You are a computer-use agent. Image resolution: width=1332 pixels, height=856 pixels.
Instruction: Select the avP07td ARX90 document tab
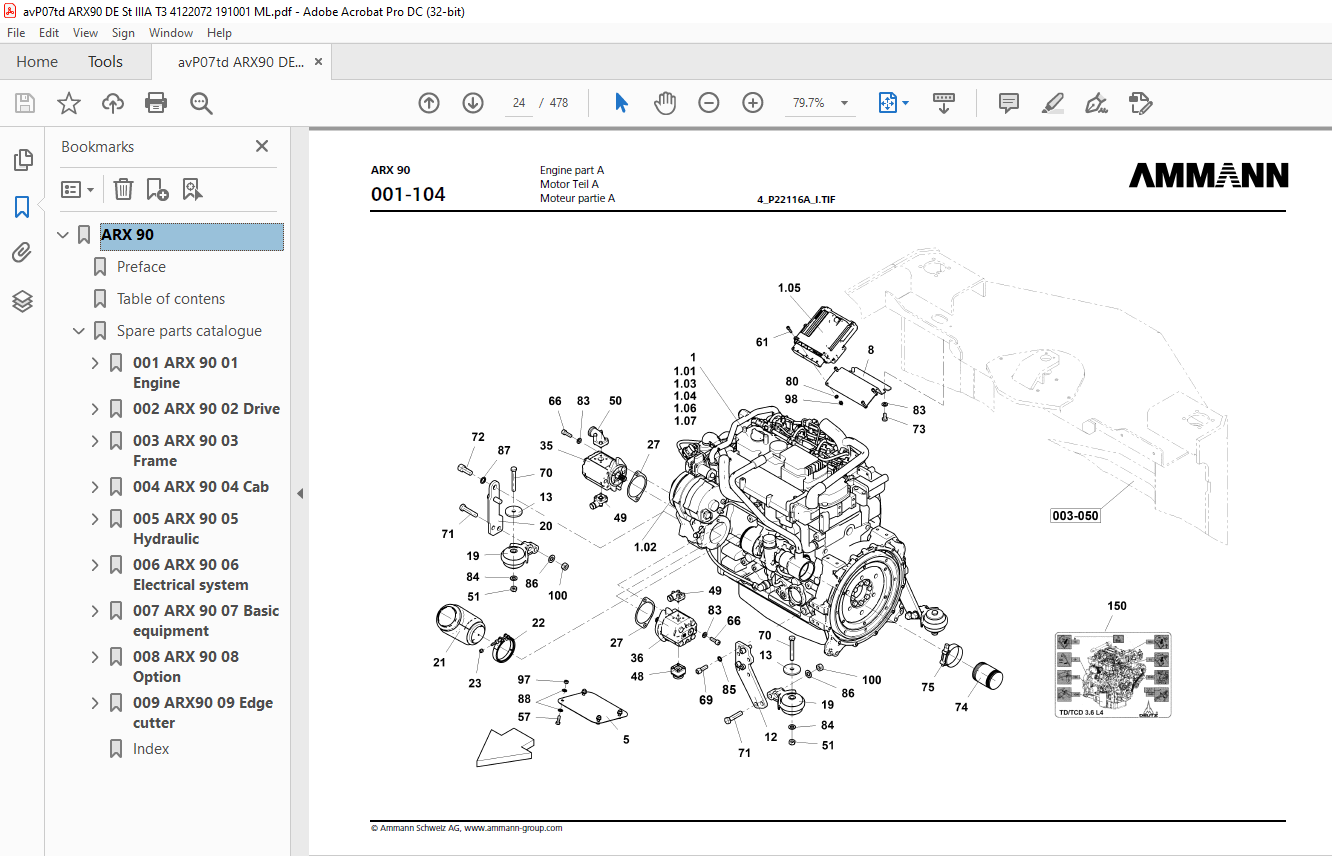pos(240,62)
